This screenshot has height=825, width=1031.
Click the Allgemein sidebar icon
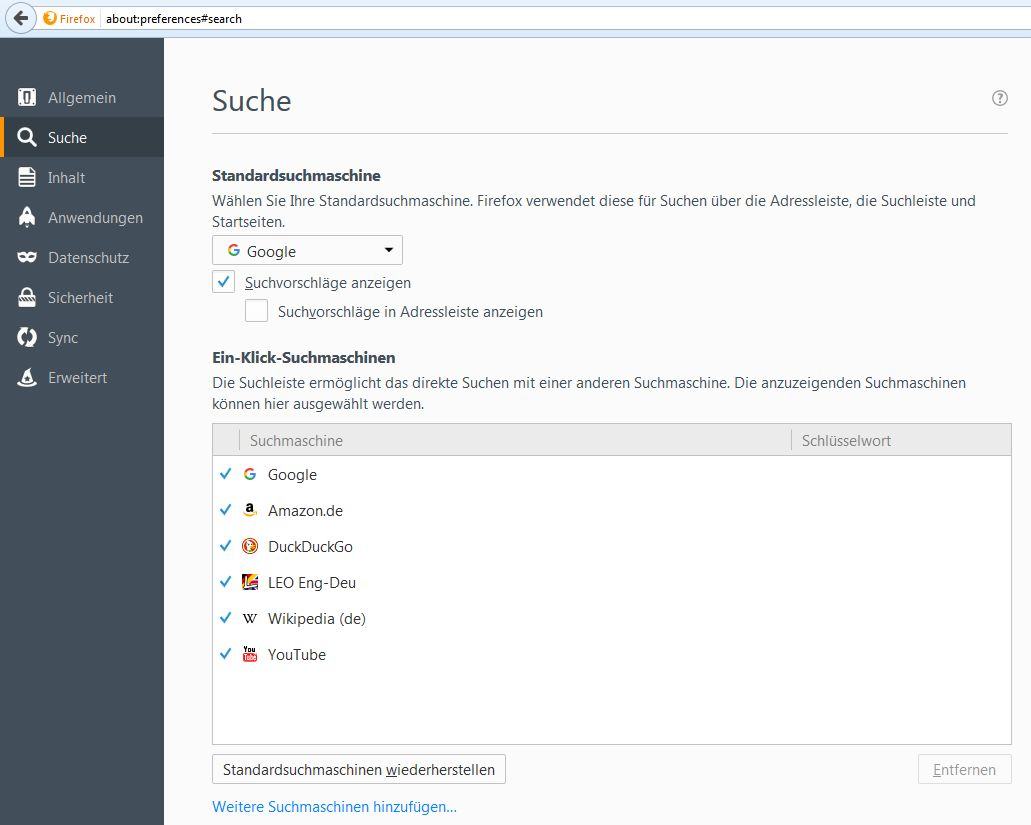coord(27,97)
